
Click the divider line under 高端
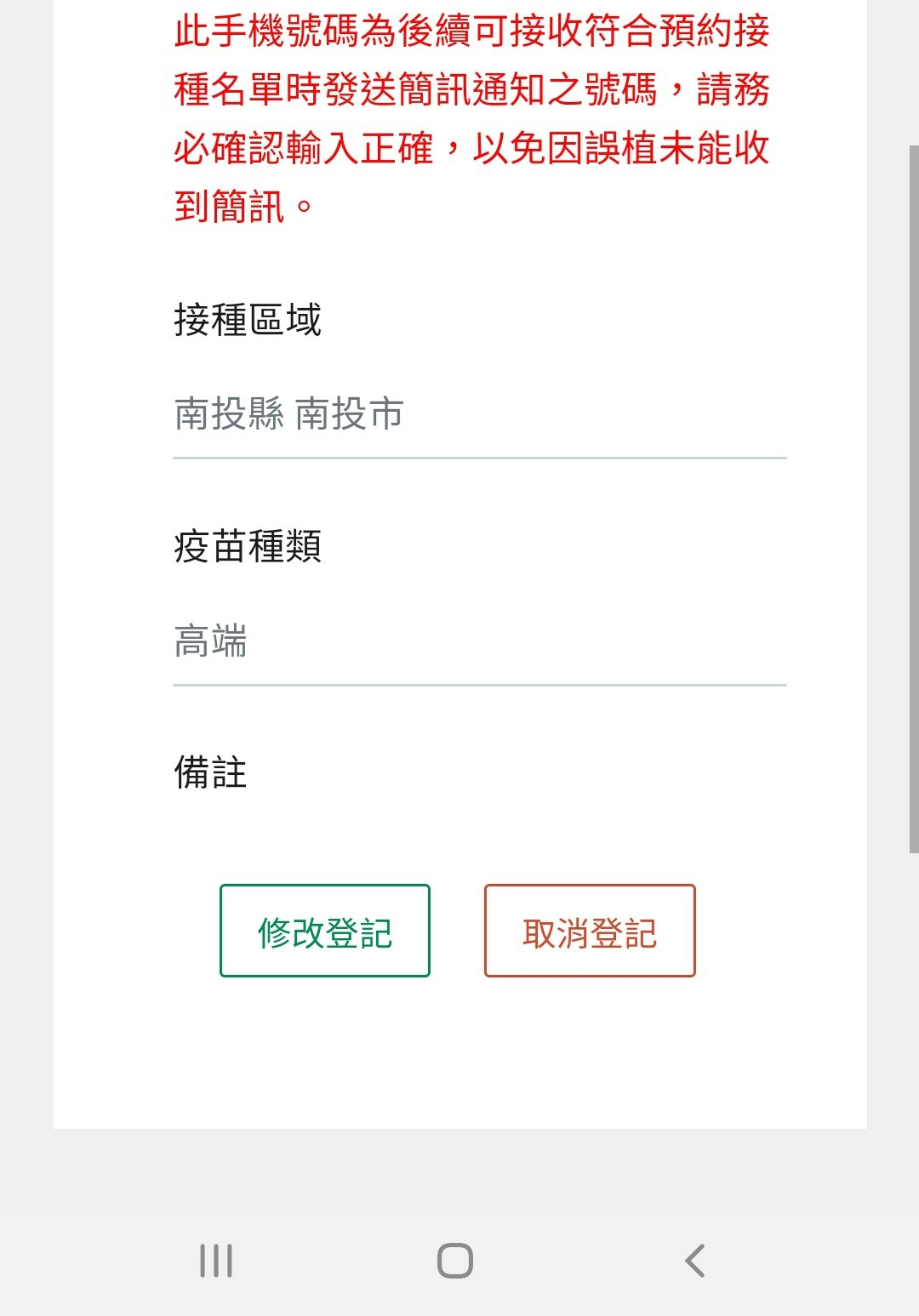(x=480, y=685)
